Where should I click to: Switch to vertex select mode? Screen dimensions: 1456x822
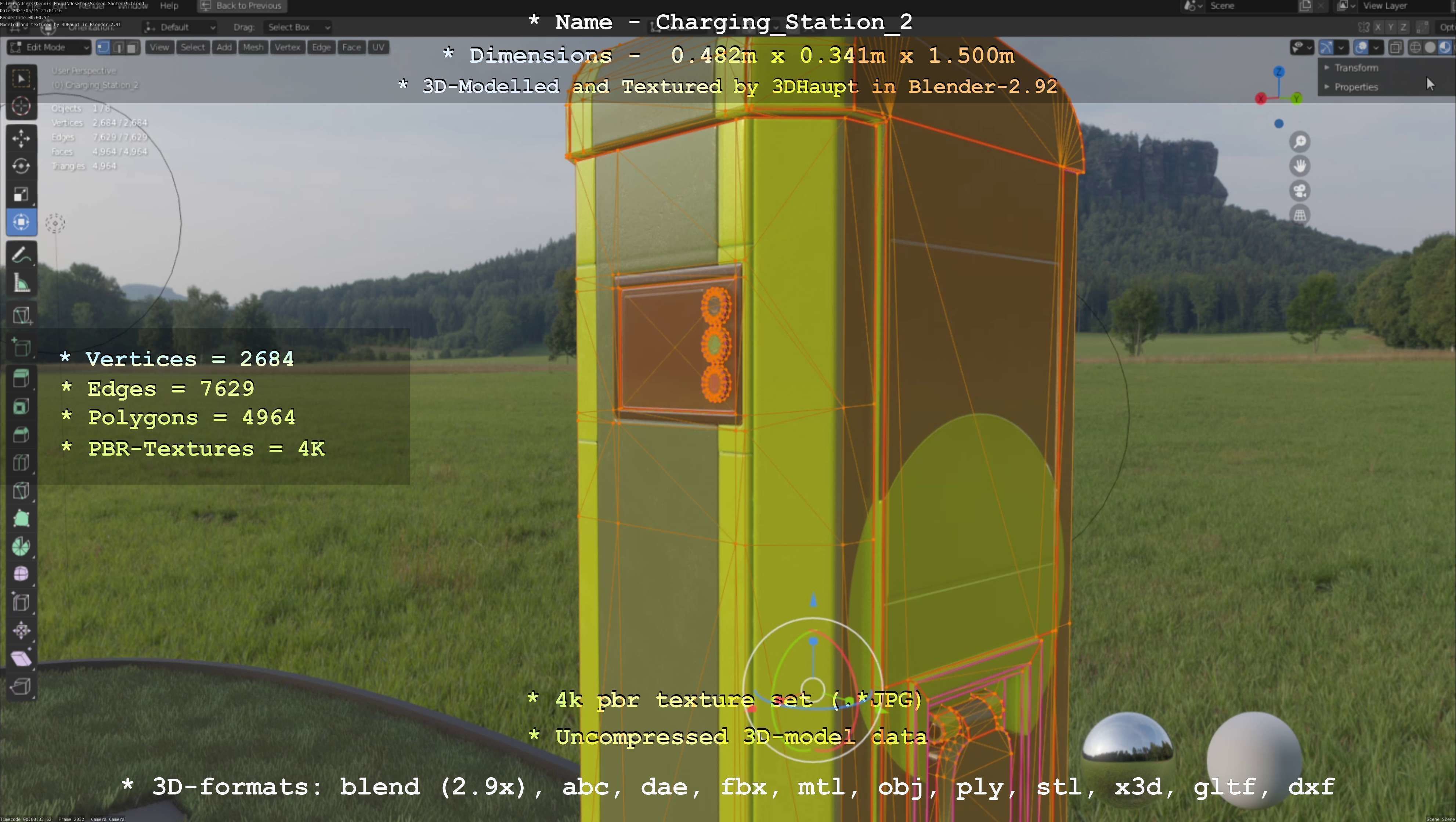point(103,47)
